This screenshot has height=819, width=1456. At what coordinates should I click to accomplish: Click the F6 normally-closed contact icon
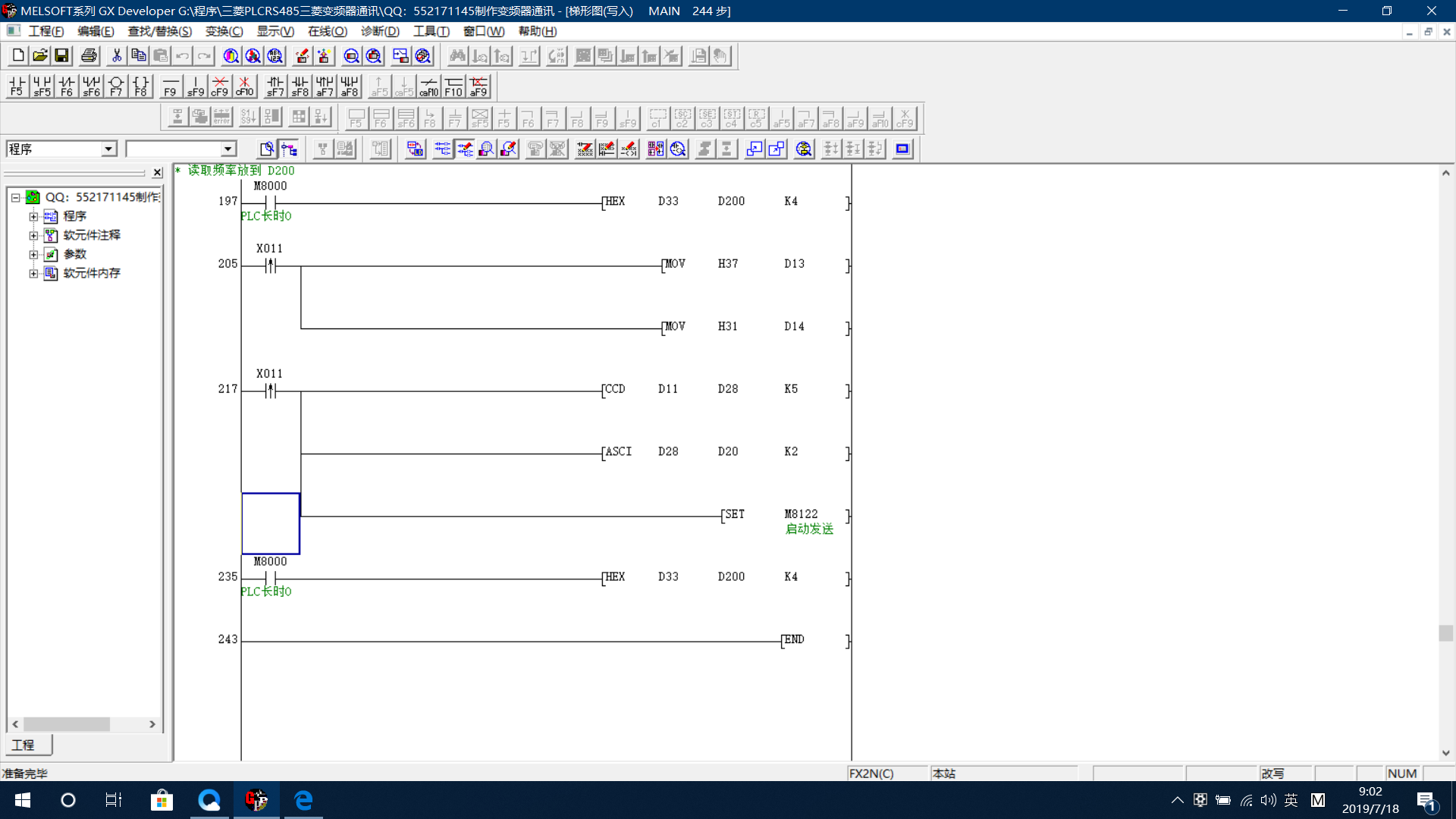[x=67, y=86]
